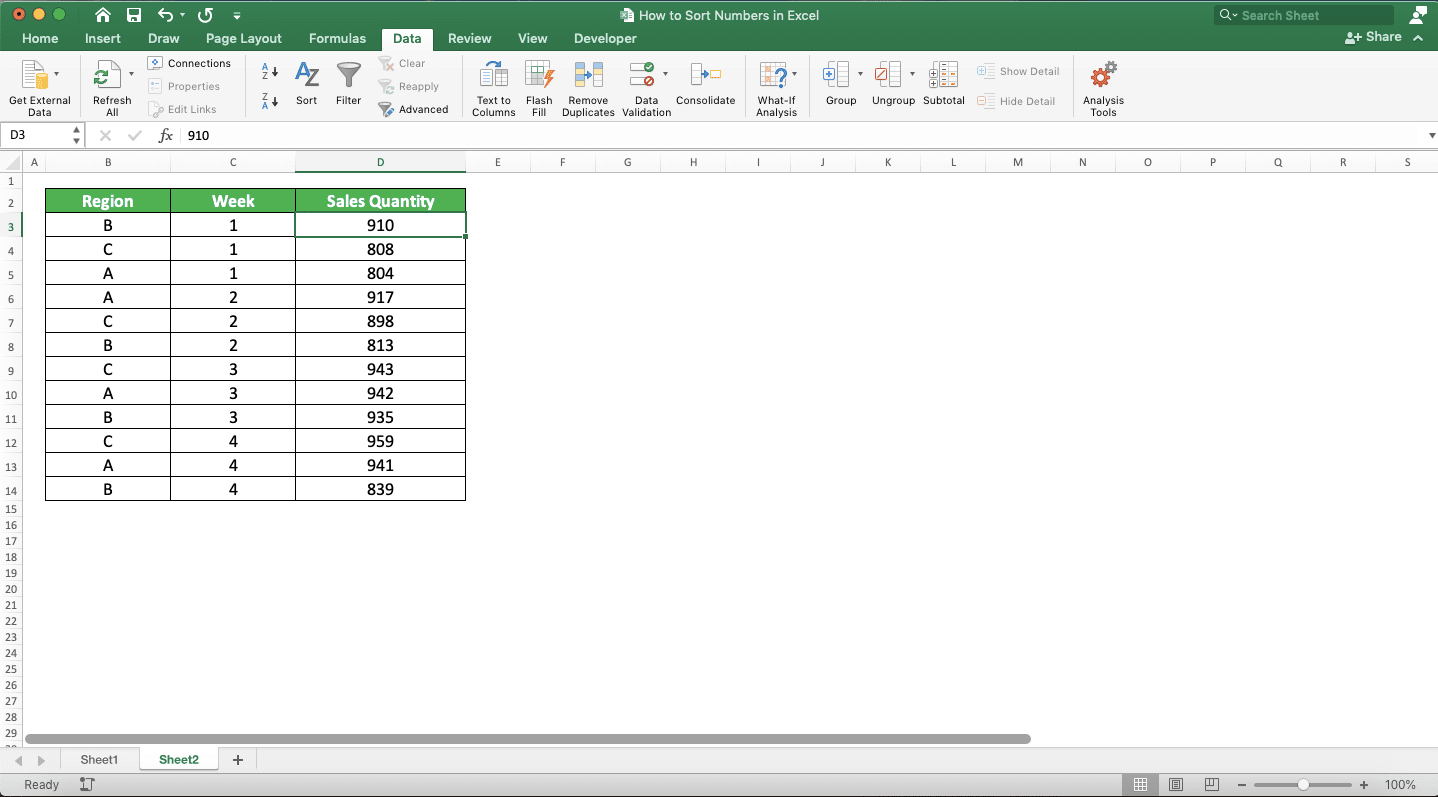The image size is (1438, 797).
Task: Click the Search Sheet field
Action: (x=1303, y=15)
